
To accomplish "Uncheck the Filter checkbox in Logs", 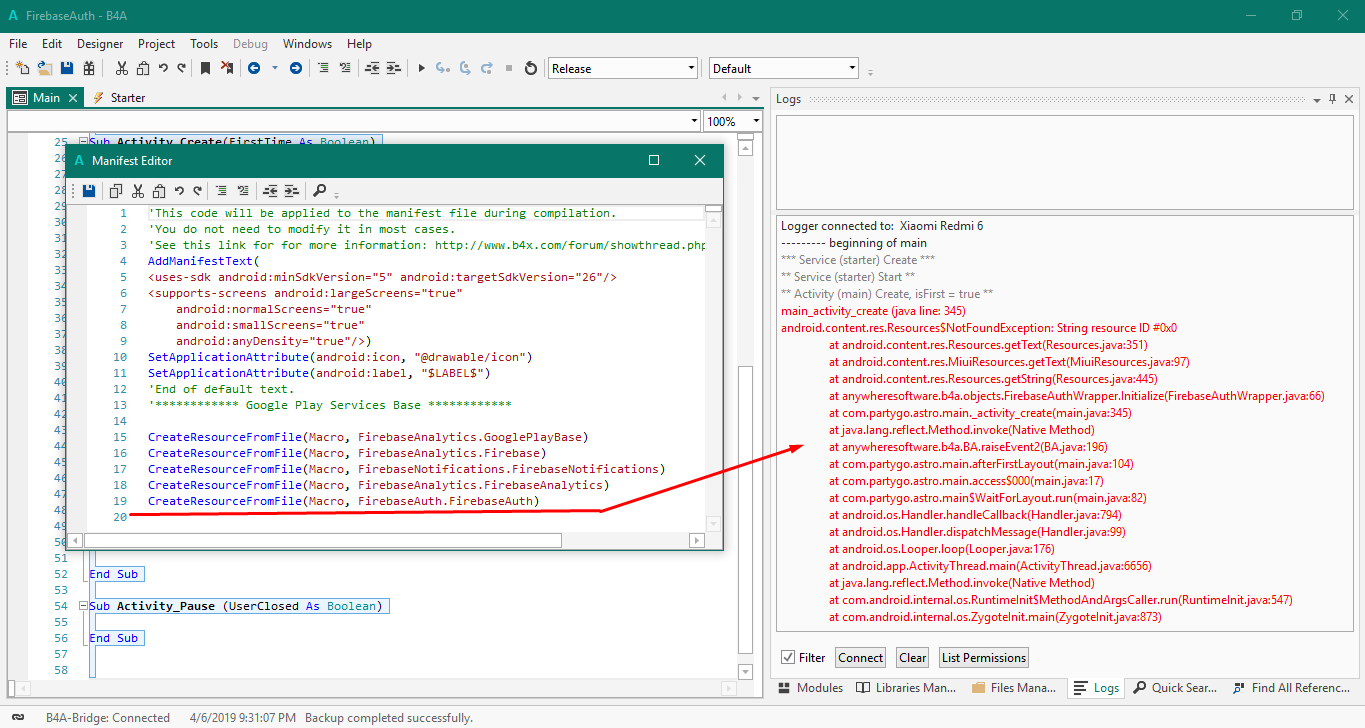I will tap(788, 658).
